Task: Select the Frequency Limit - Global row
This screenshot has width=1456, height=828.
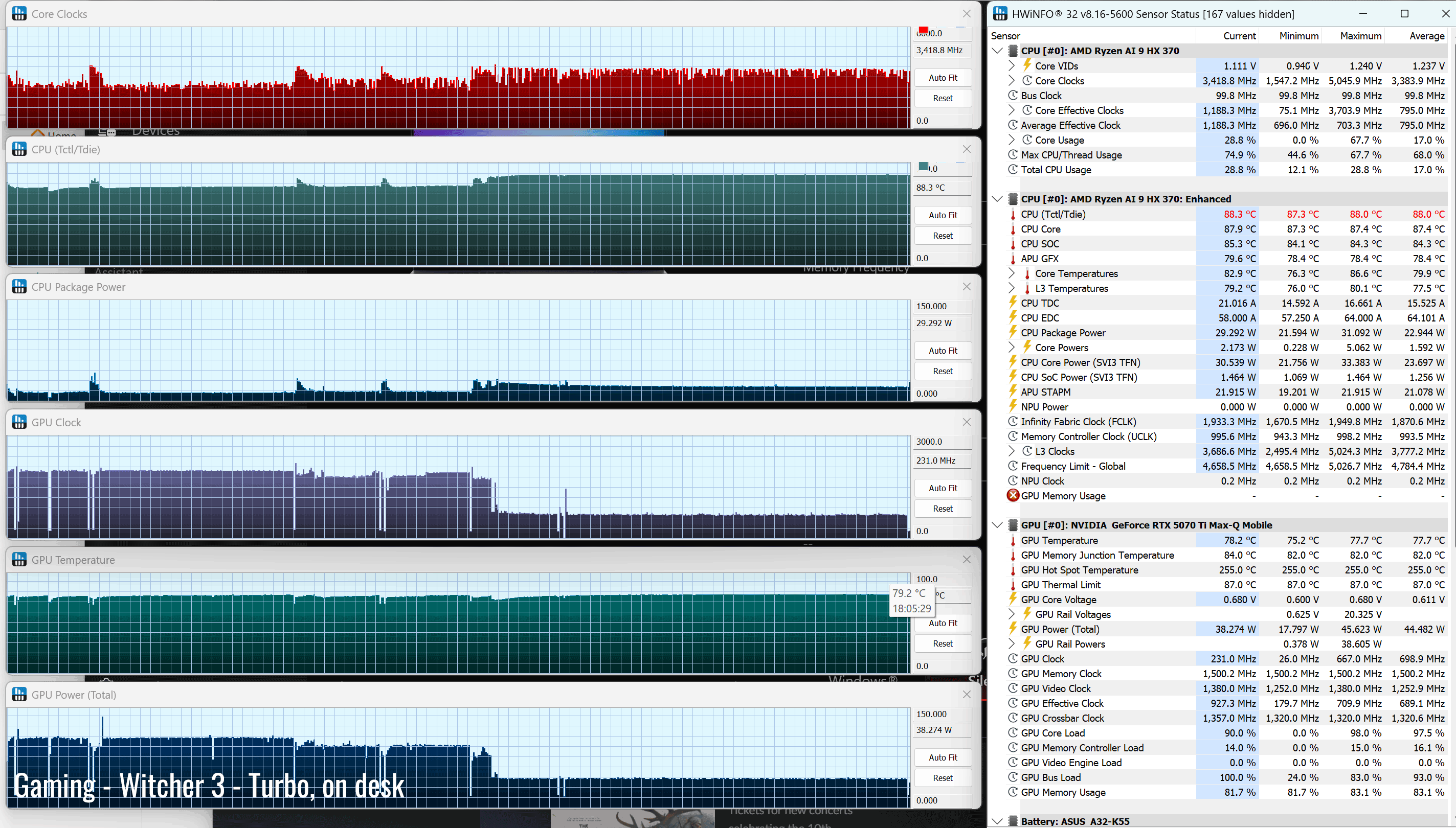Action: (x=1227, y=466)
